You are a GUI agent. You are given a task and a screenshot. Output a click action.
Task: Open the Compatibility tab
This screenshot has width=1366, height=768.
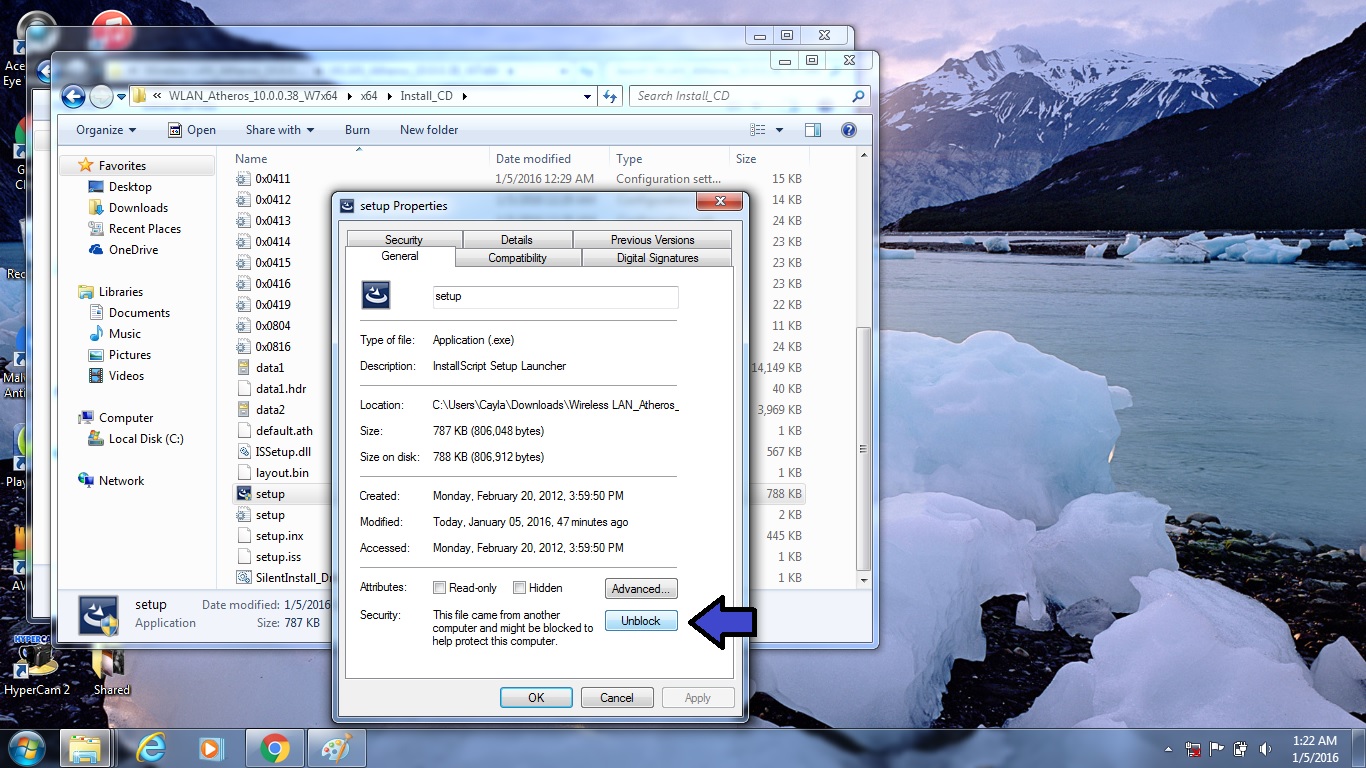point(517,258)
